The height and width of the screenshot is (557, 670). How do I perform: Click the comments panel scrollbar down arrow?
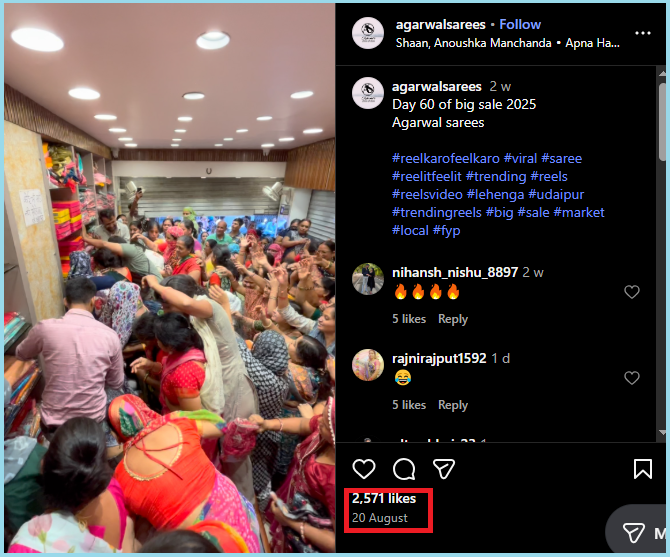pyautogui.click(x=662, y=433)
